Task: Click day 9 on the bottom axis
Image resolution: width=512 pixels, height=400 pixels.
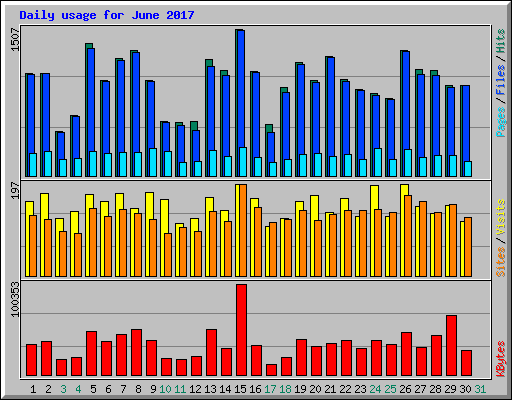Action: pos(153,389)
